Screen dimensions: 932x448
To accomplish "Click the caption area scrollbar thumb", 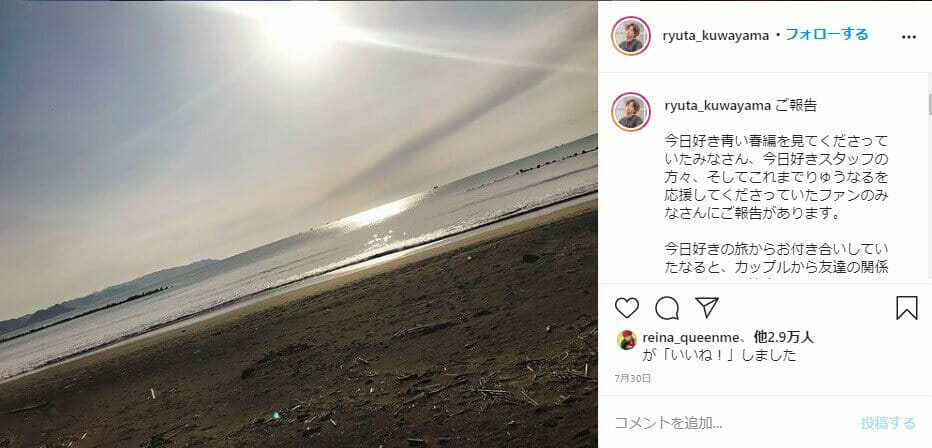I will point(929,105).
